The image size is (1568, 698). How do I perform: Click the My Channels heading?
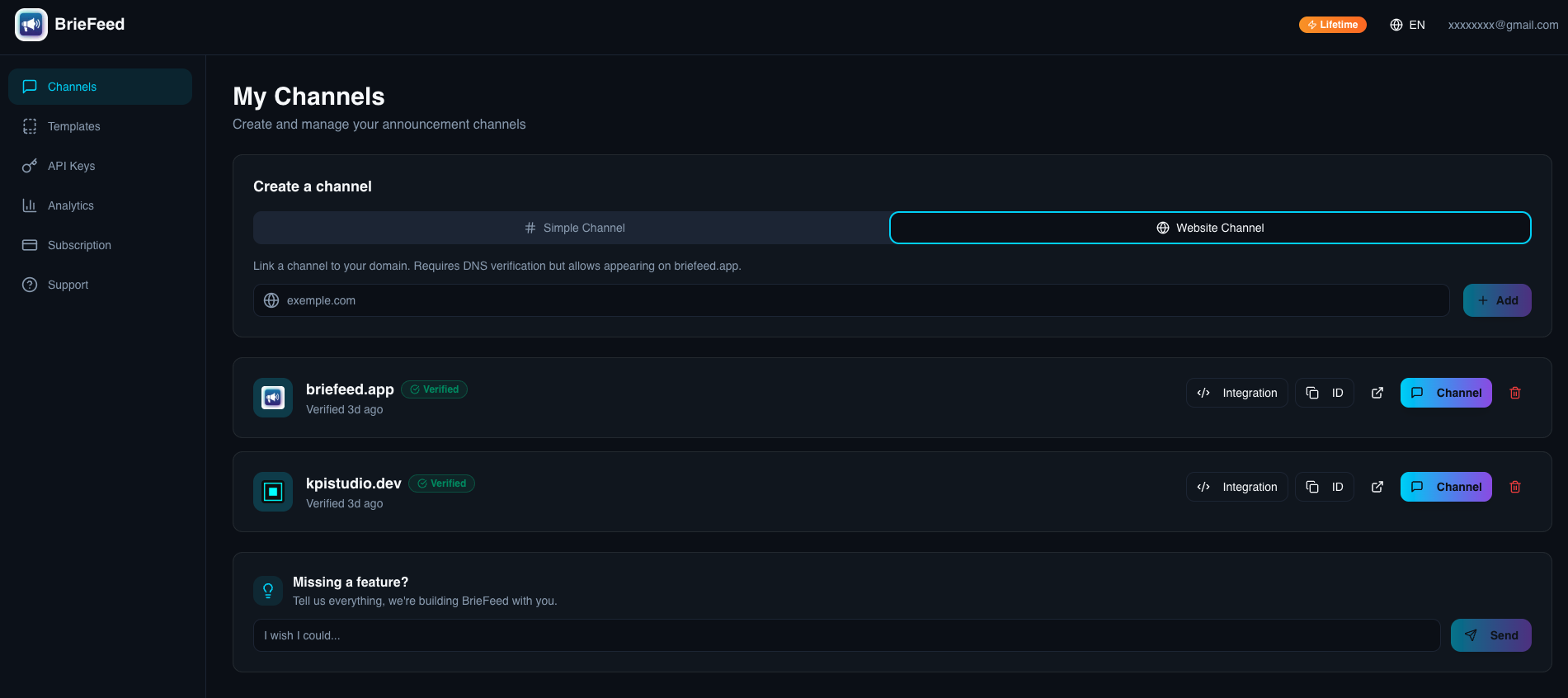(x=308, y=97)
